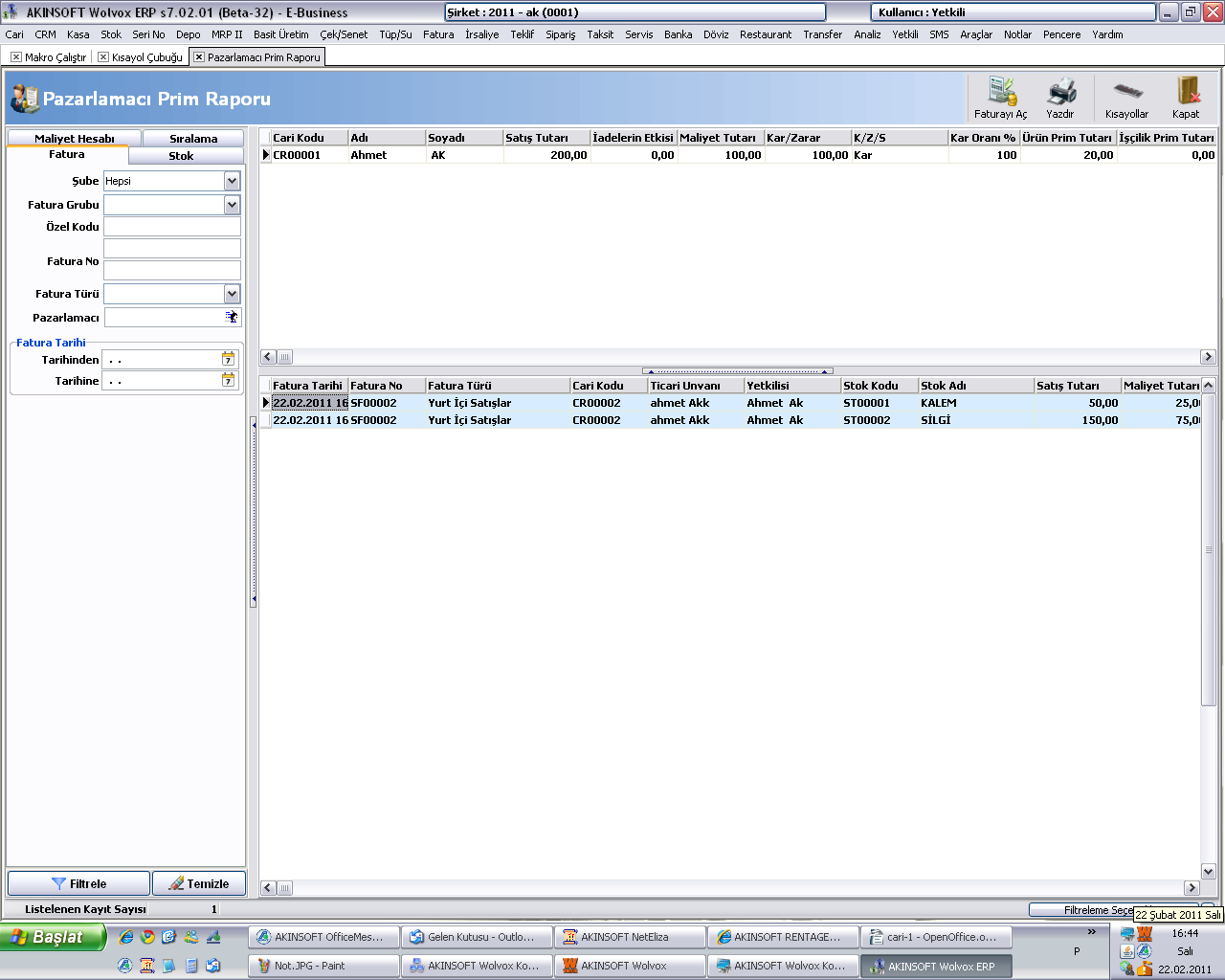
Task: Open the Fatura menu
Action: click(x=438, y=34)
